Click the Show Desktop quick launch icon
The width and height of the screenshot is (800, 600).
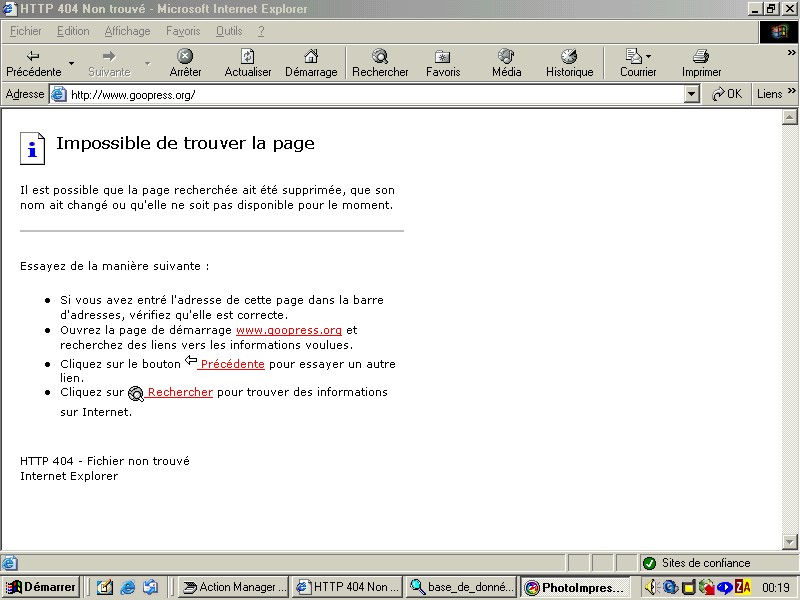click(x=151, y=587)
